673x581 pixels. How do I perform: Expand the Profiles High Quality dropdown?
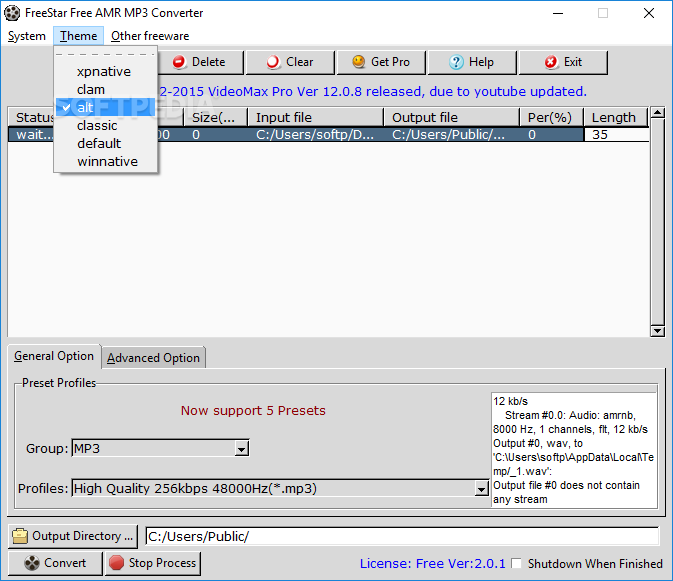(x=481, y=489)
